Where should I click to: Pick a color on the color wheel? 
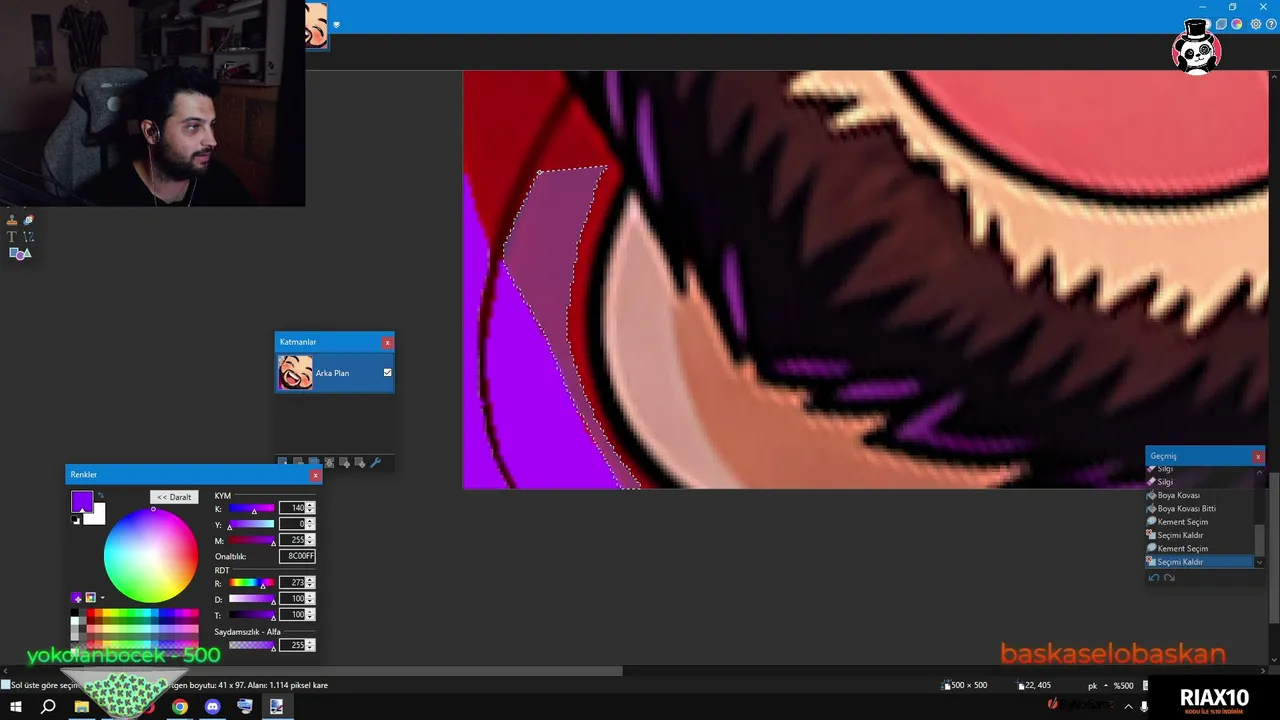point(151,555)
